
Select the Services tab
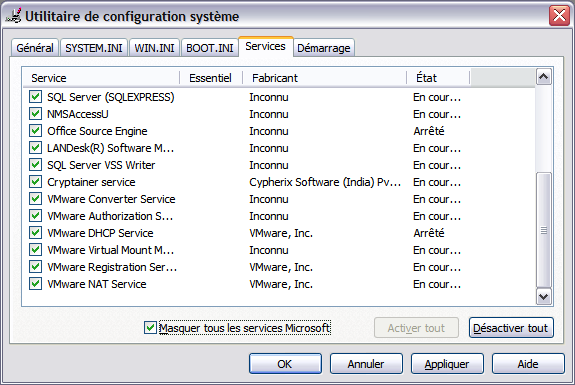(x=265, y=47)
